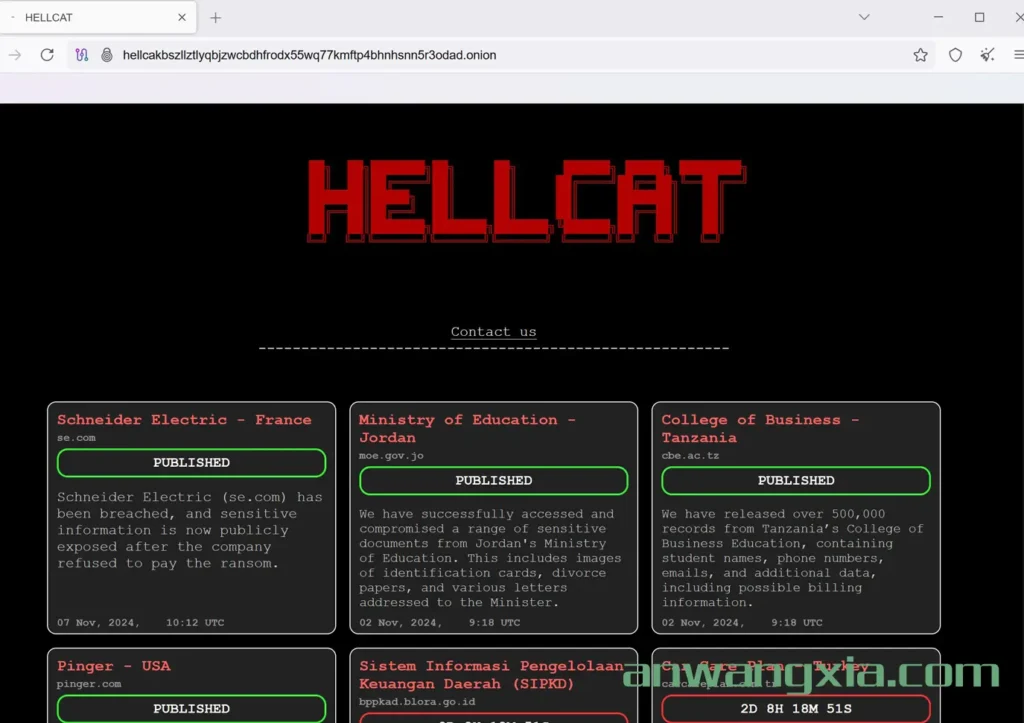Select the HELLCAT browser tab
The image size is (1024, 723).
98,18
